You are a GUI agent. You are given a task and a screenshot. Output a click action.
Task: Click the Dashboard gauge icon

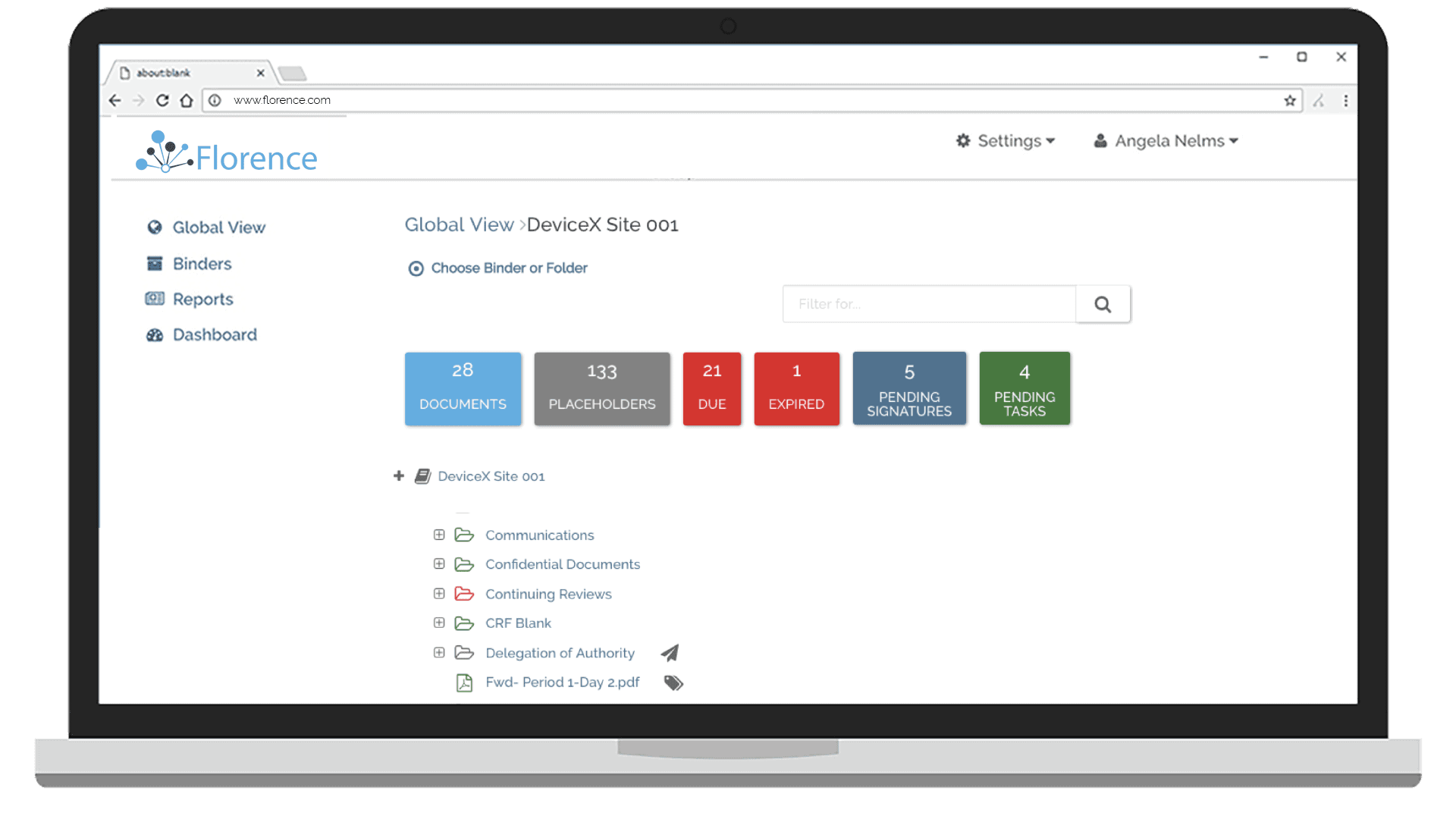click(155, 335)
